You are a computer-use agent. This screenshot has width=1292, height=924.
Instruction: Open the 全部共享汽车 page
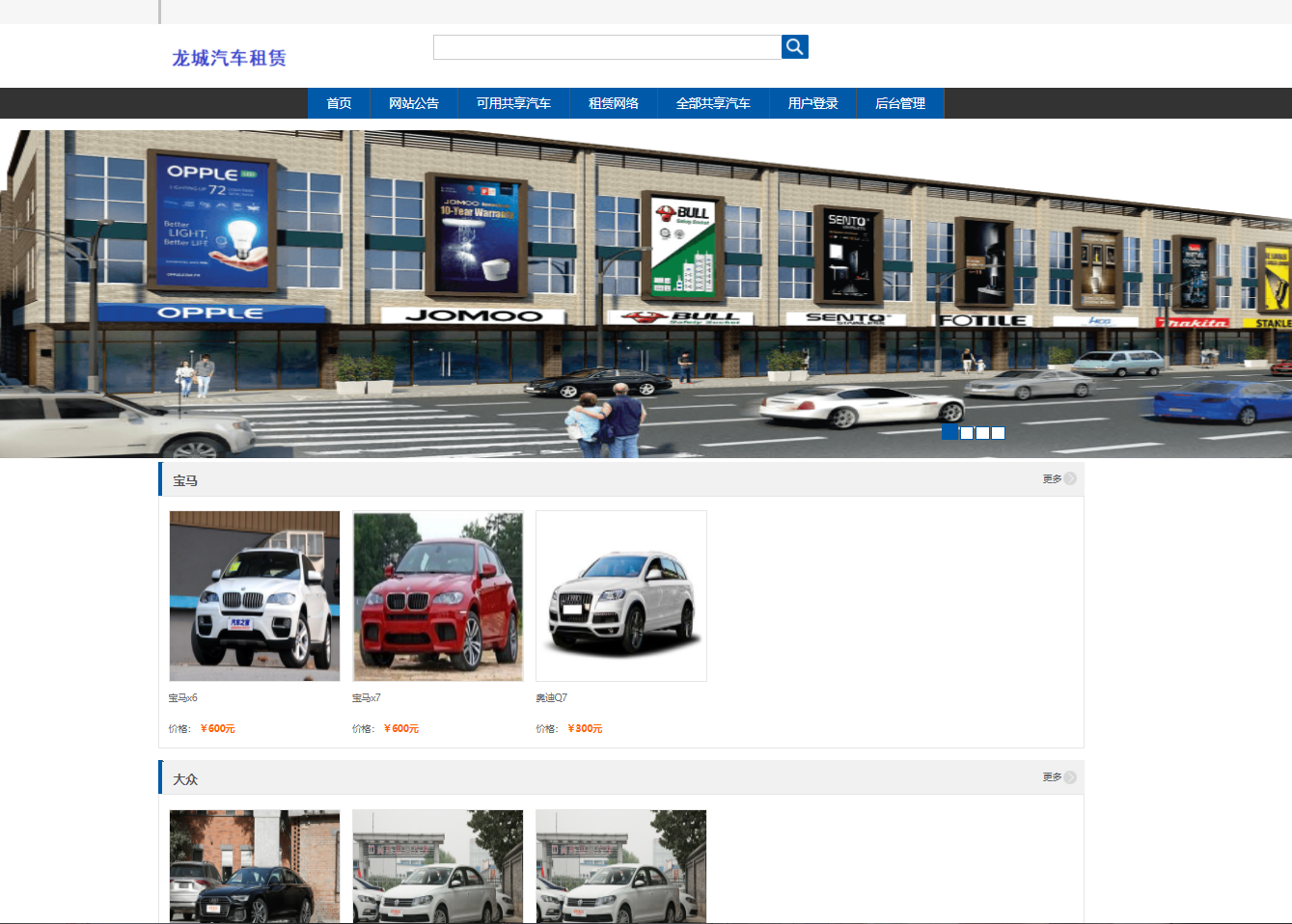(713, 103)
